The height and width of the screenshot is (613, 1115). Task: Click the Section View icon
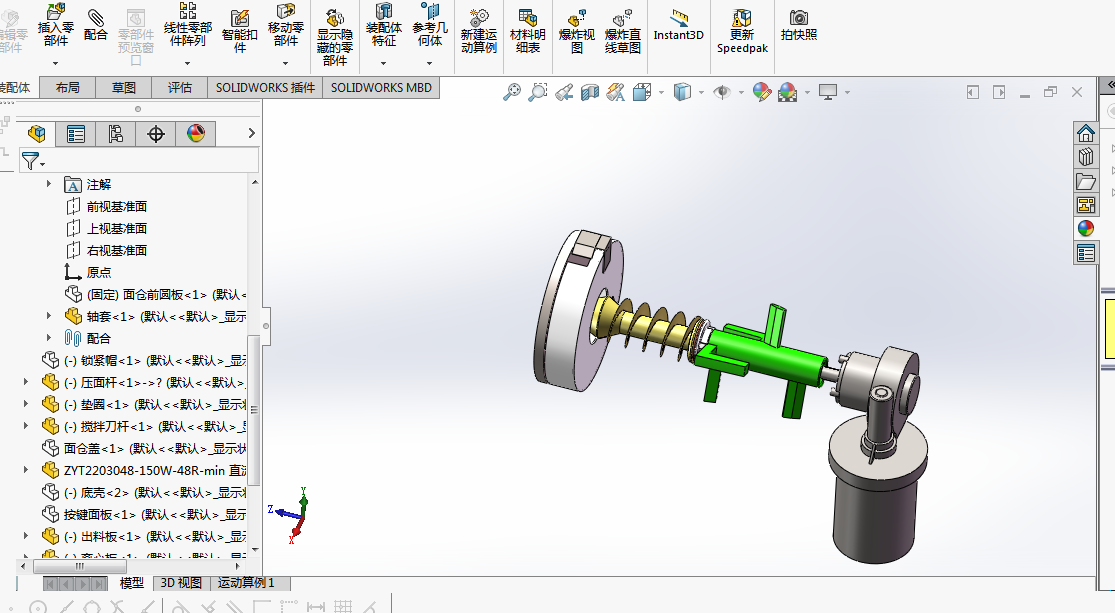point(589,92)
